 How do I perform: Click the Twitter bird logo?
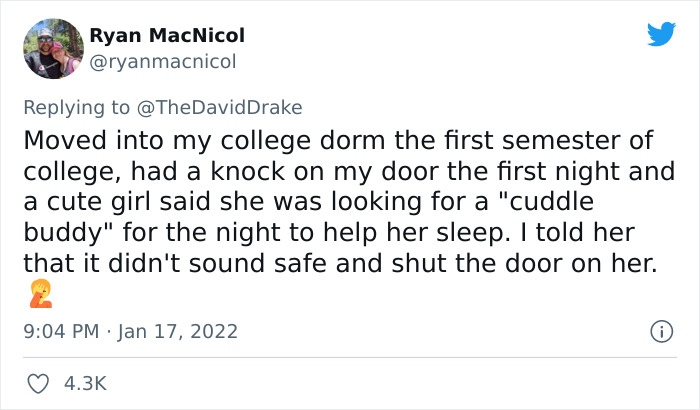(x=661, y=35)
